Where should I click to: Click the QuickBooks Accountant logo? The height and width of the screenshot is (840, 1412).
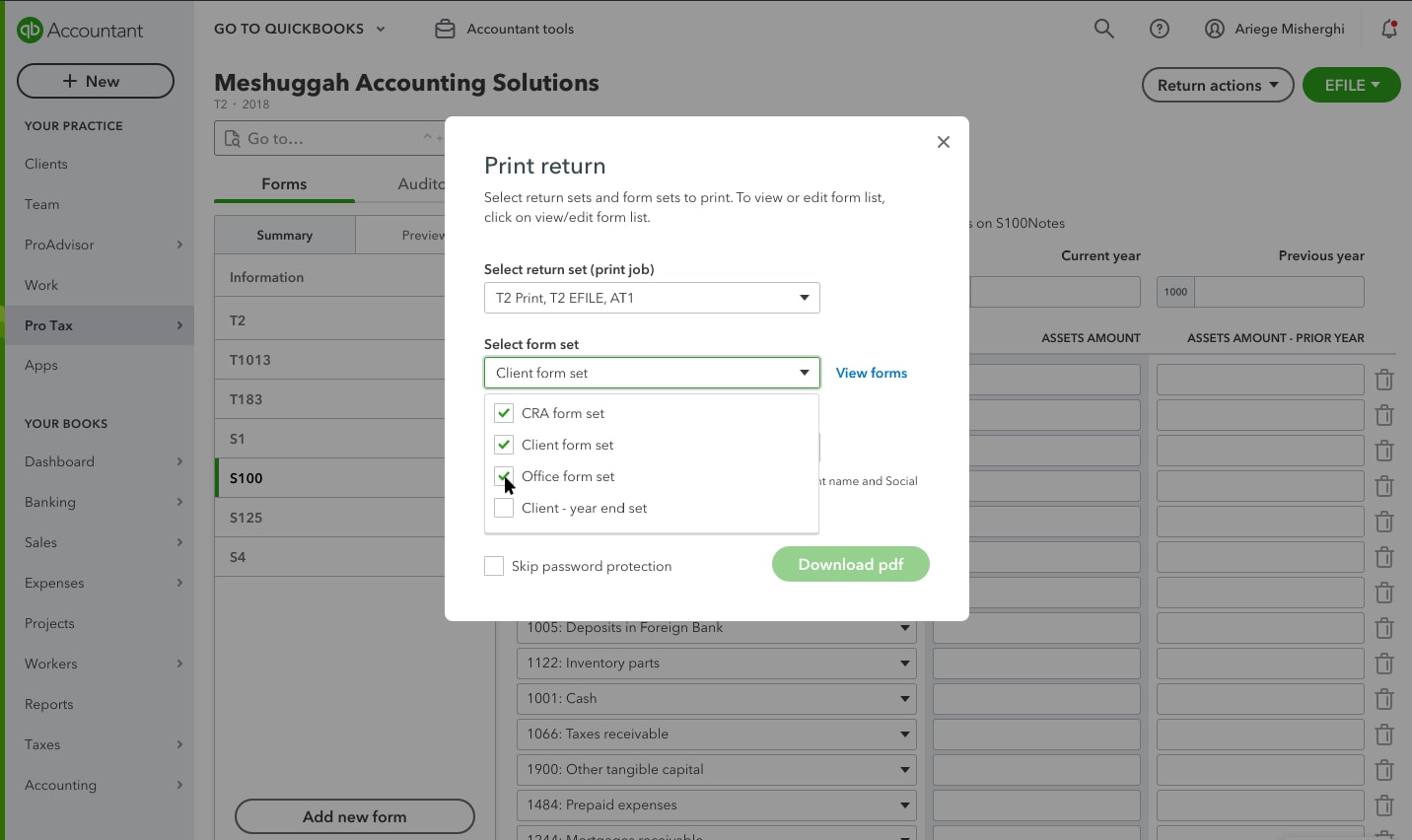click(x=80, y=30)
